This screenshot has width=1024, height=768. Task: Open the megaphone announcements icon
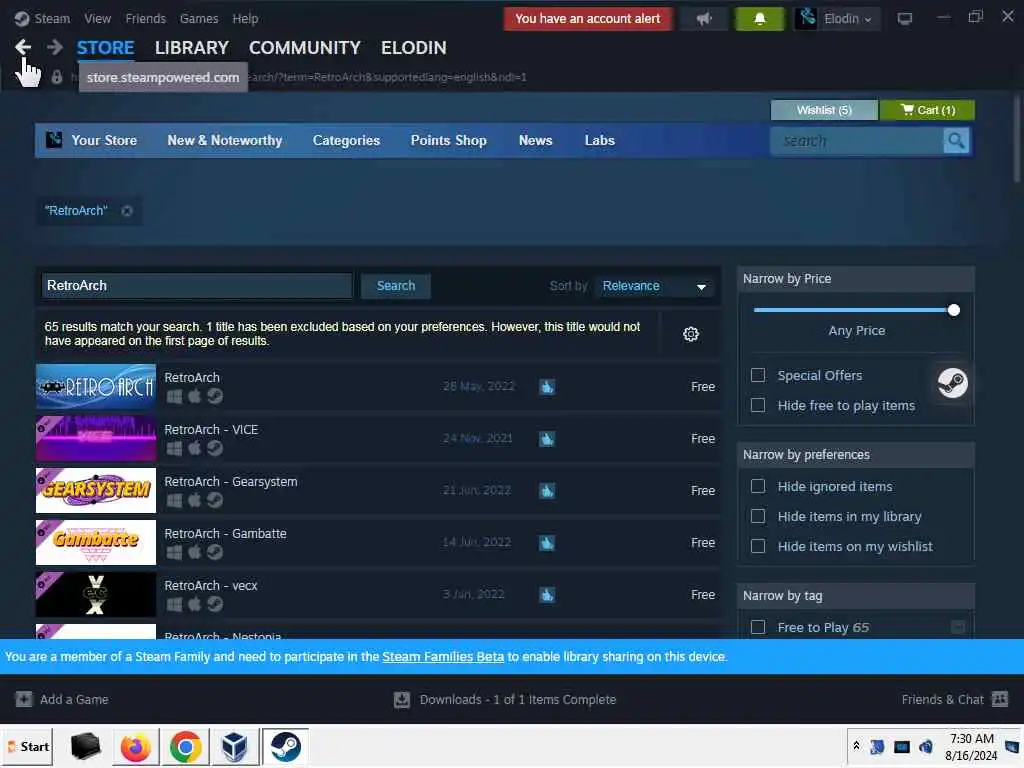pyautogui.click(x=703, y=19)
